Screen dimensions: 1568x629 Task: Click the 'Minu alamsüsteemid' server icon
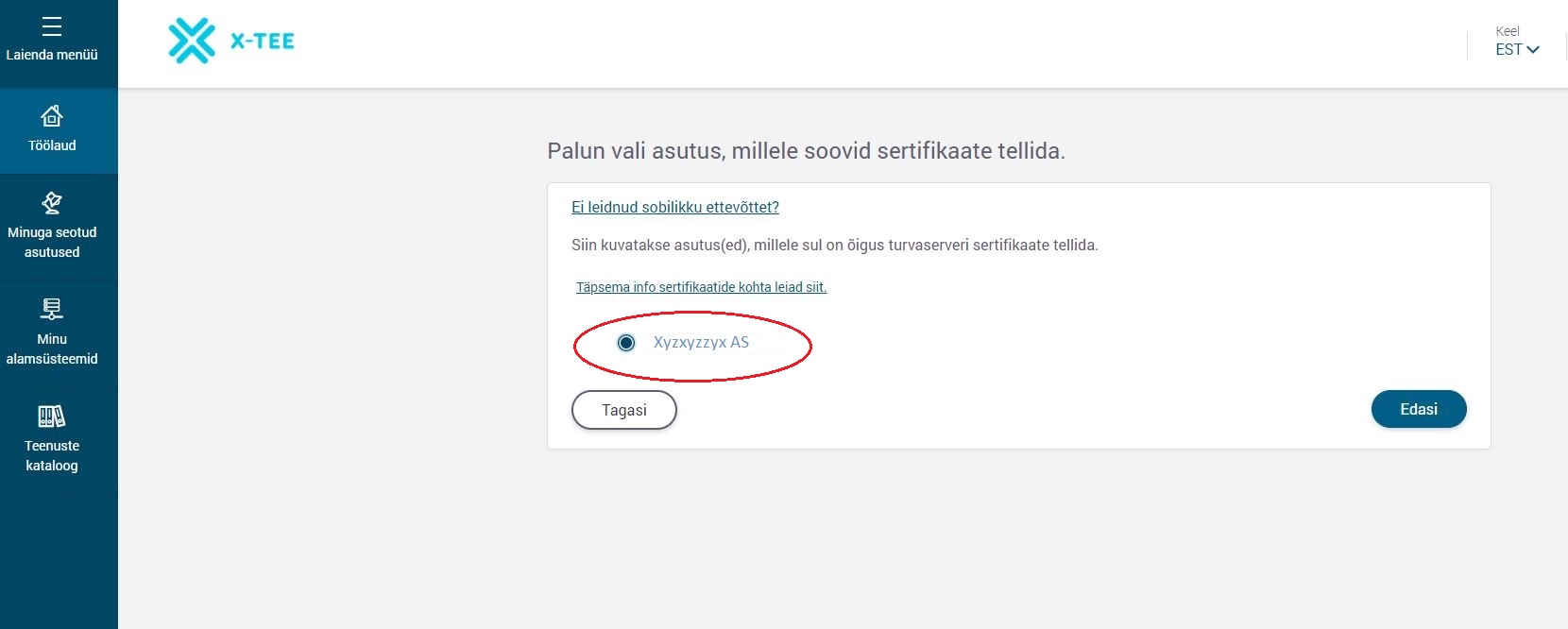coord(52,309)
